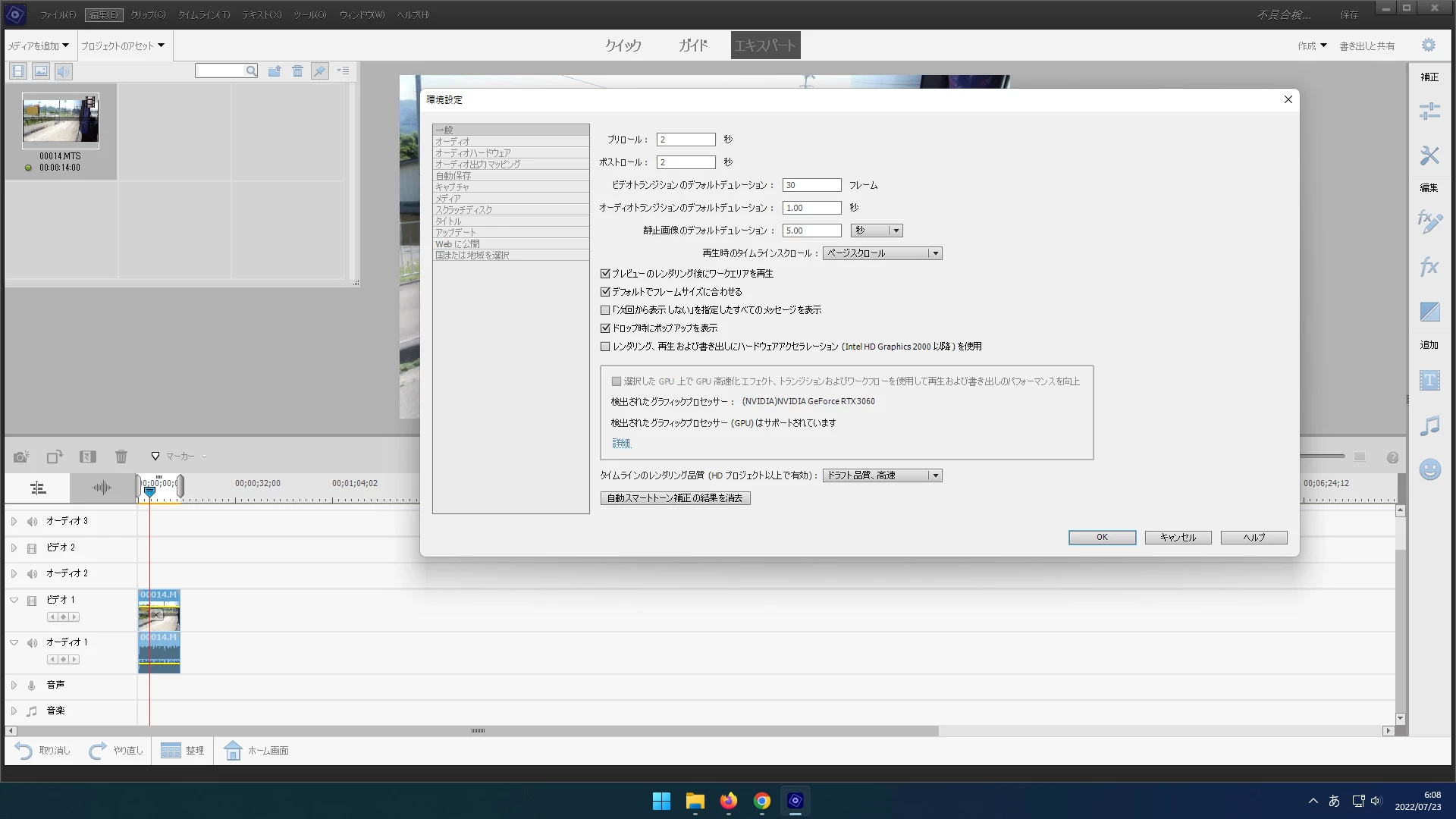This screenshot has height=819, width=1456.
Task: Expand the オーディオ 3 track
Action: (x=14, y=521)
